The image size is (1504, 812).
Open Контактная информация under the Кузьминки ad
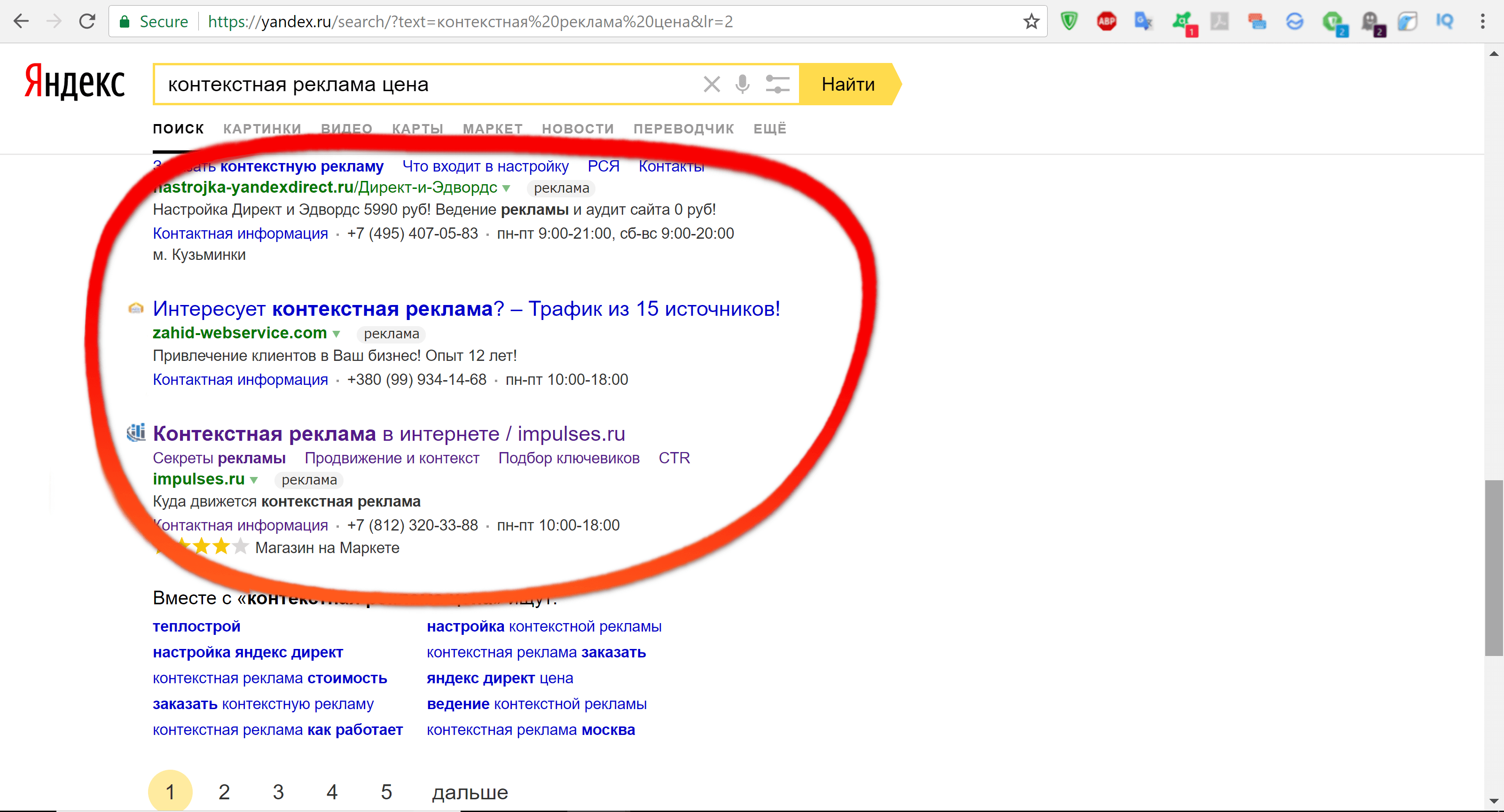[x=240, y=234]
